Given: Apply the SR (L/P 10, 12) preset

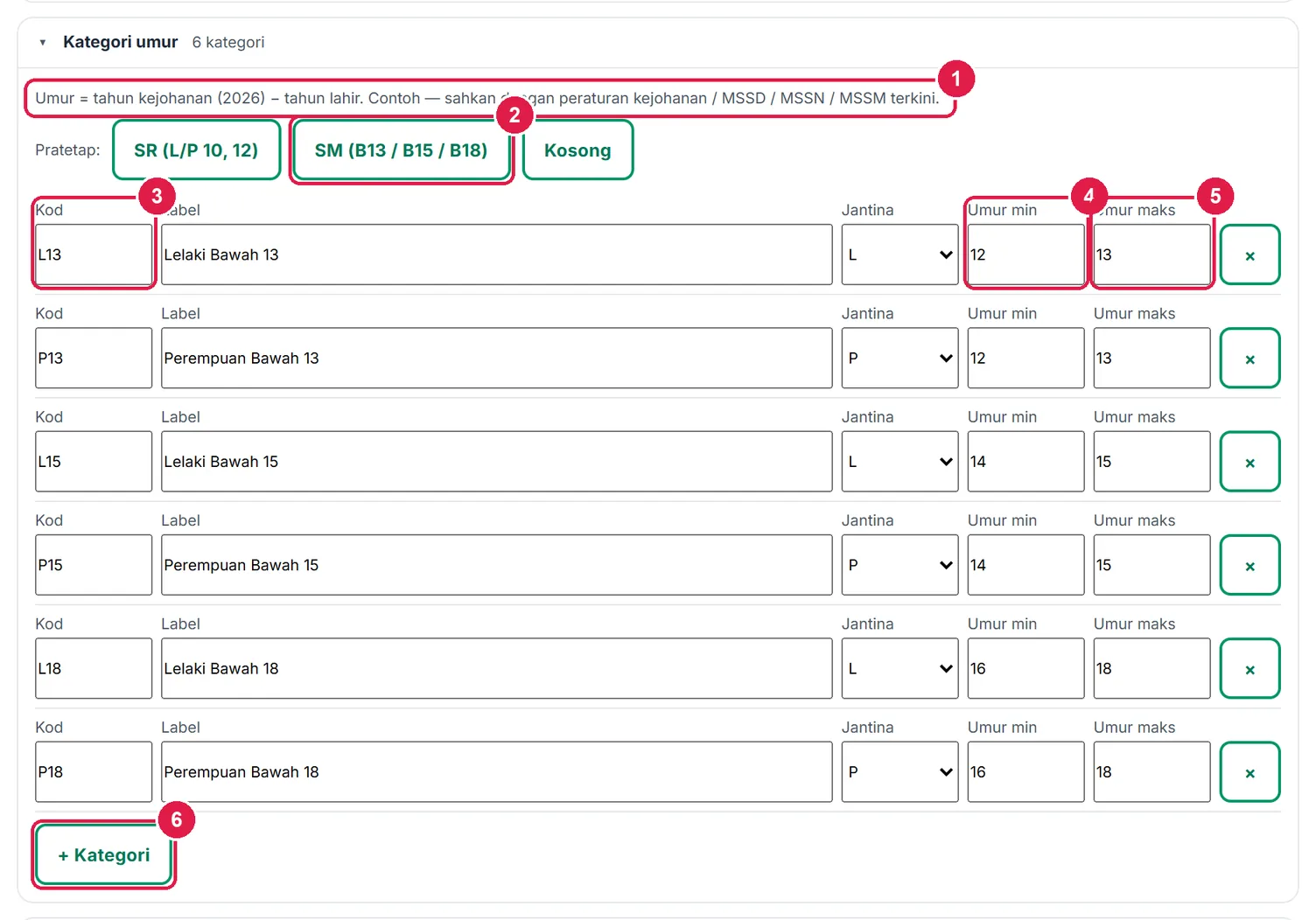Looking at the screenshot, I should (196, 150).
